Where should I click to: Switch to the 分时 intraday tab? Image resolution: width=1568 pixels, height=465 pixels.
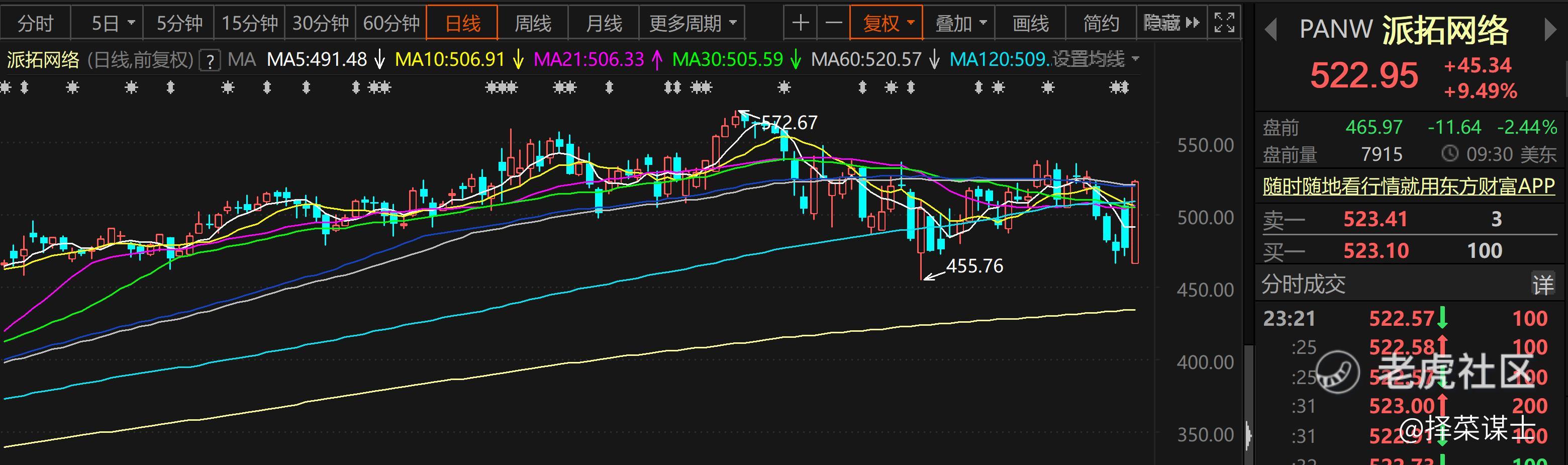(35, 23)
